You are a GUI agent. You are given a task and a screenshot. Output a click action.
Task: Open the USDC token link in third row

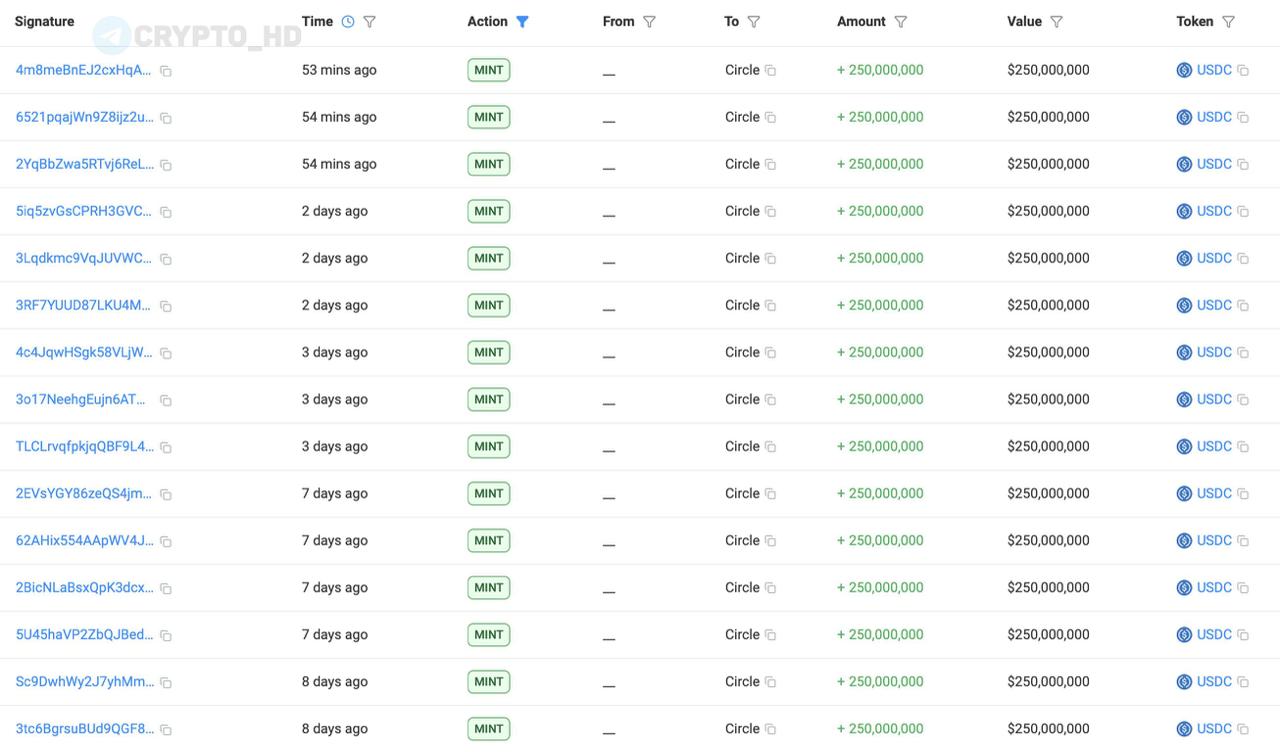pos(1214,164)
